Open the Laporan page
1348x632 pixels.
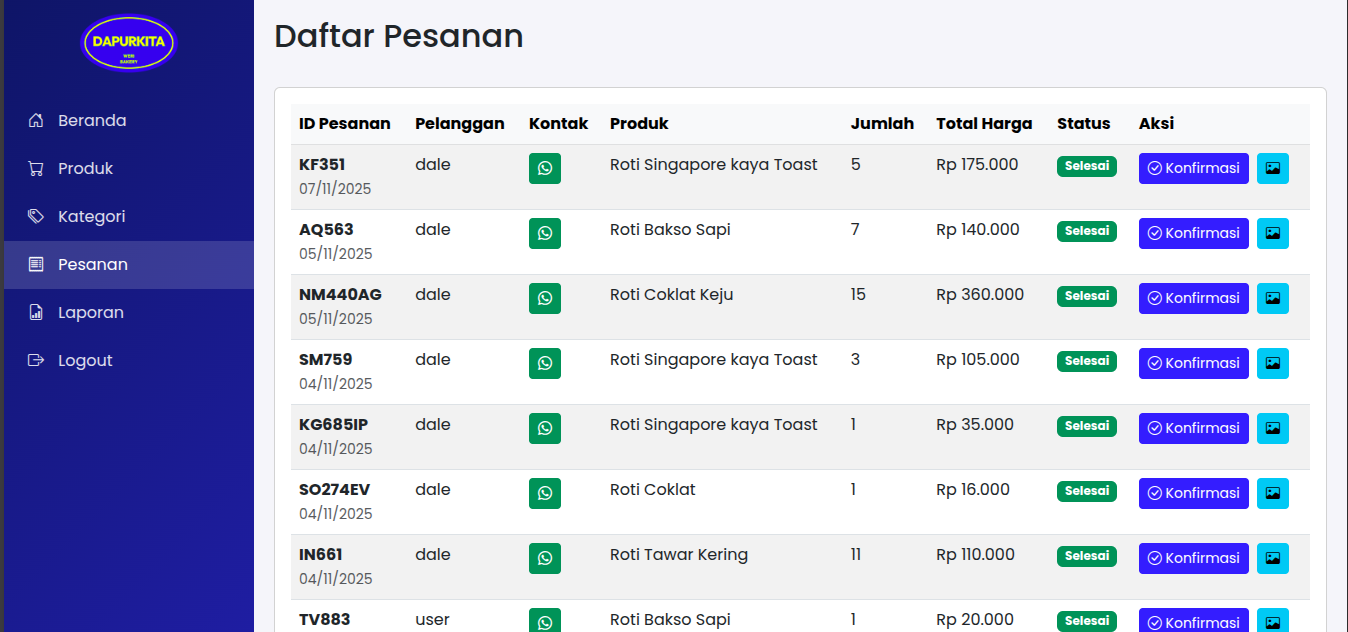tap(129, 313)
